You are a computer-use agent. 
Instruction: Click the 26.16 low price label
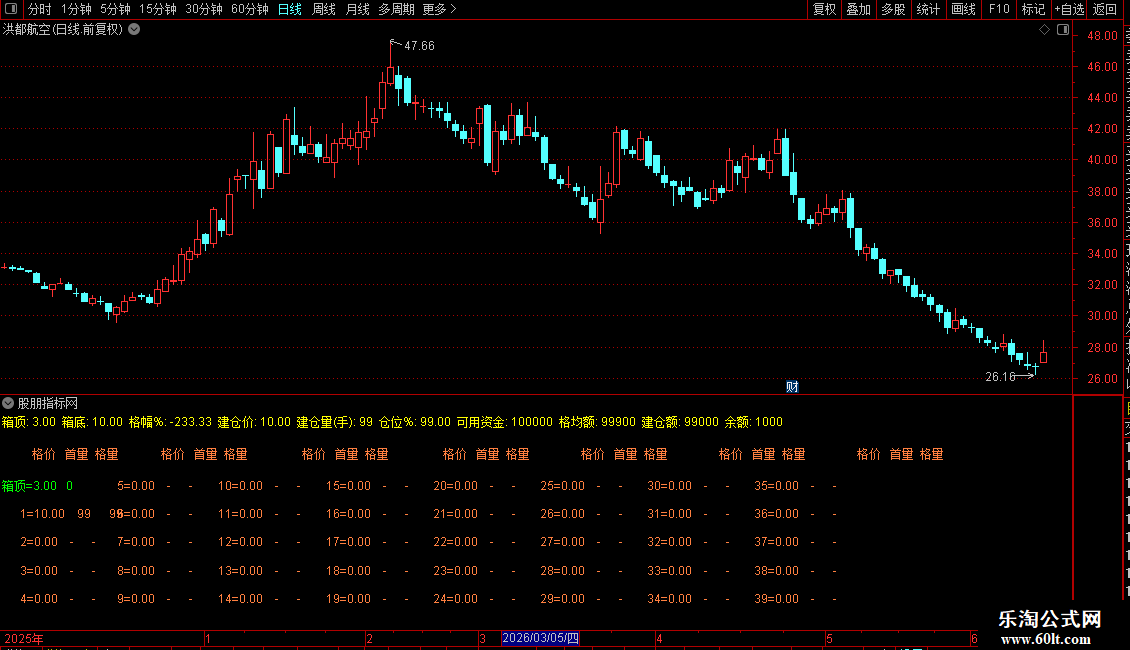(1000, 377)
